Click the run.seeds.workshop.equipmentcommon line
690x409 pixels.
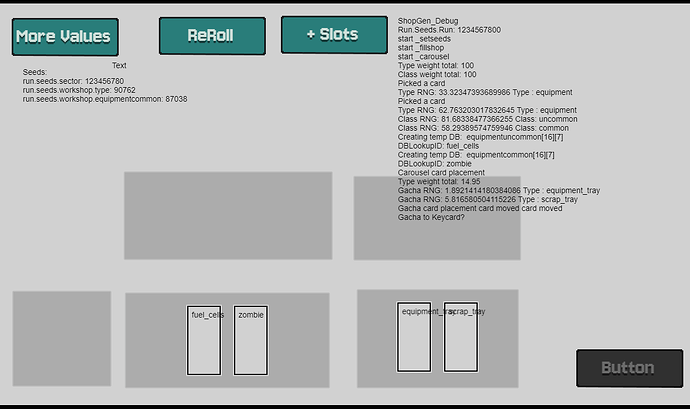104,100
